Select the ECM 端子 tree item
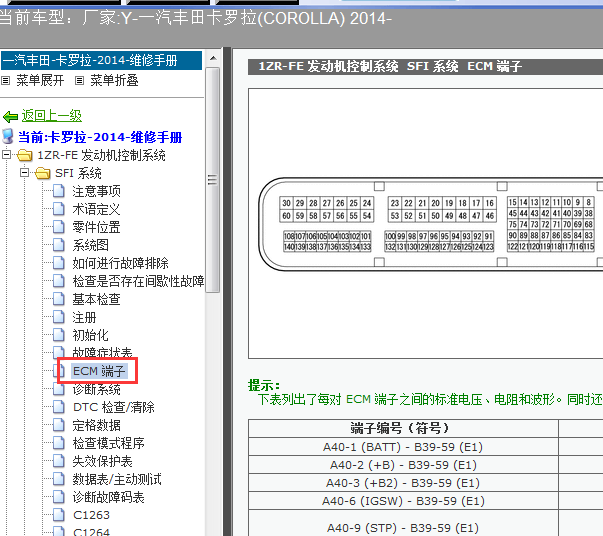The width and height of the screenshot is (603, 536). coord(99,371)
